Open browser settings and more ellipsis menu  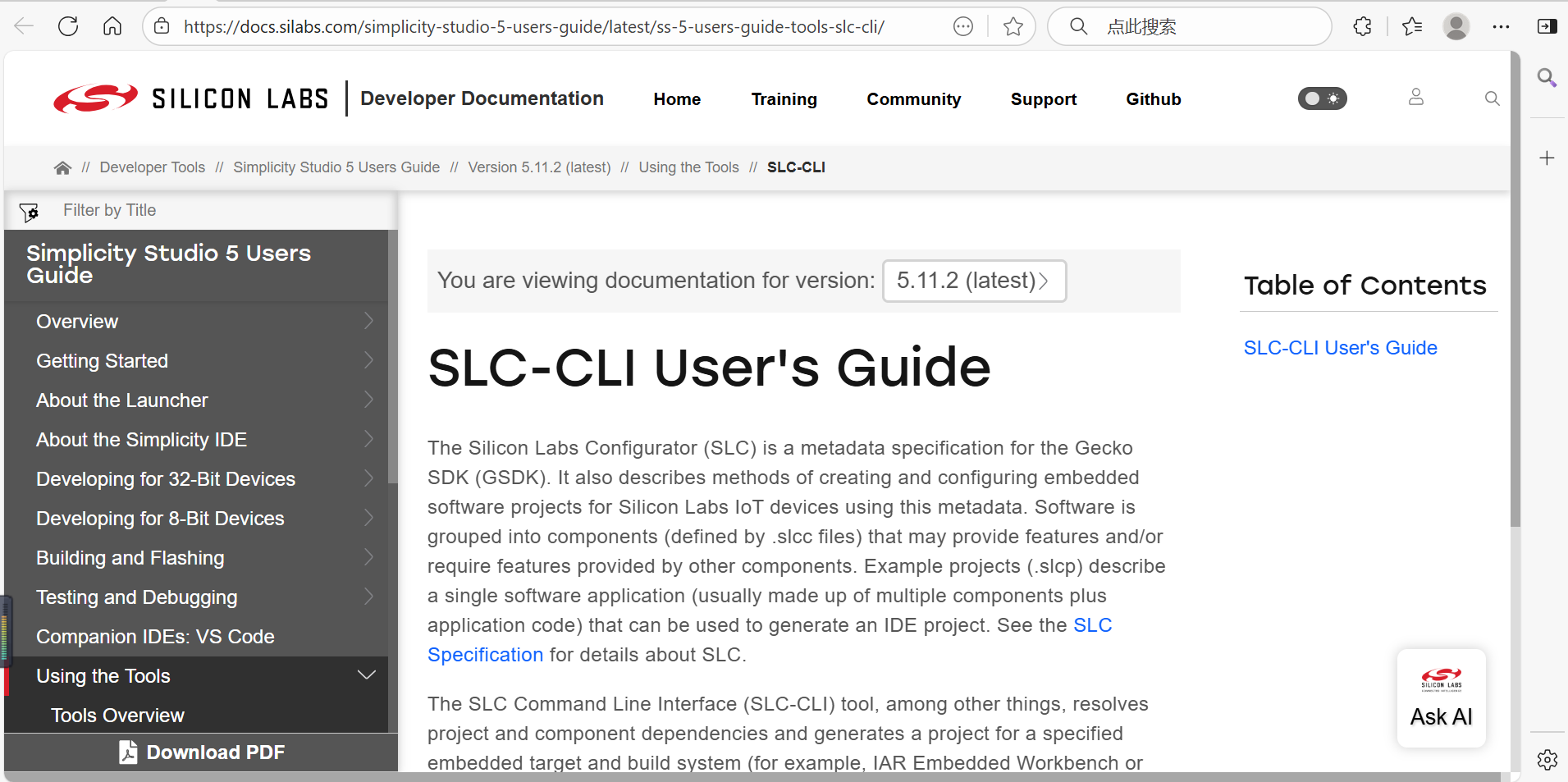click(x=1502, y=26)
